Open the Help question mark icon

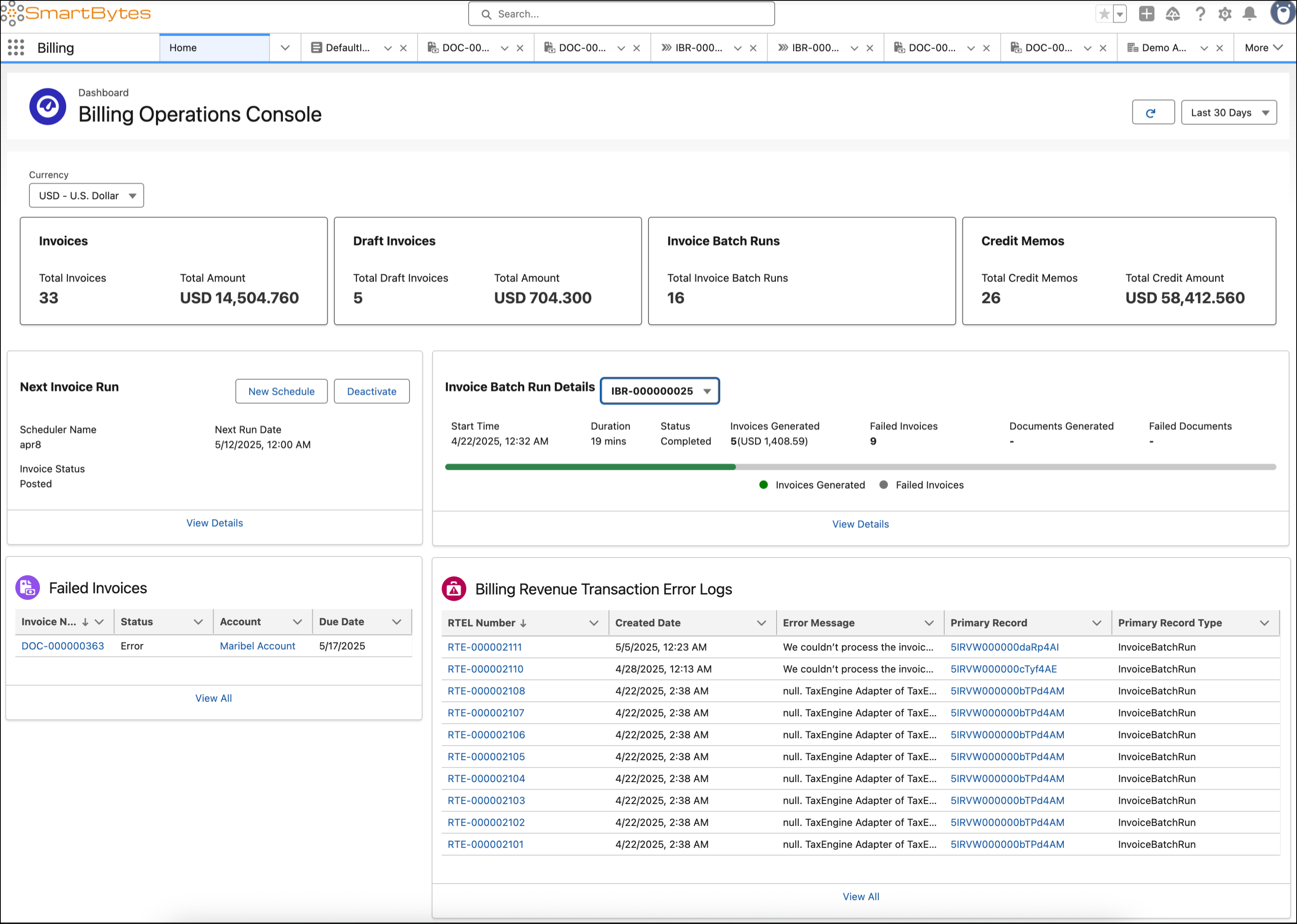point(1200,14)
